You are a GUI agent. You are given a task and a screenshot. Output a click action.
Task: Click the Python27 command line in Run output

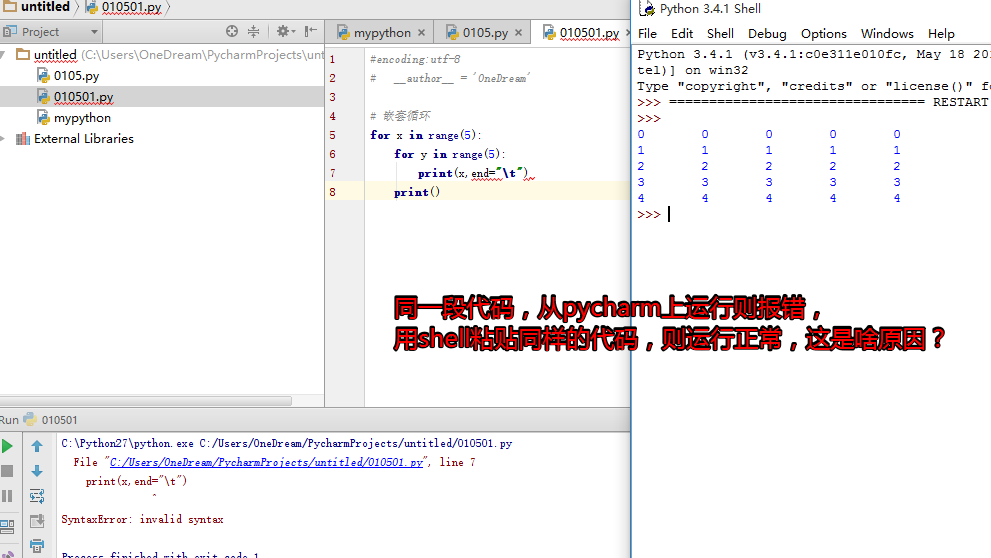pyautogui.click(x=286, y=444)
